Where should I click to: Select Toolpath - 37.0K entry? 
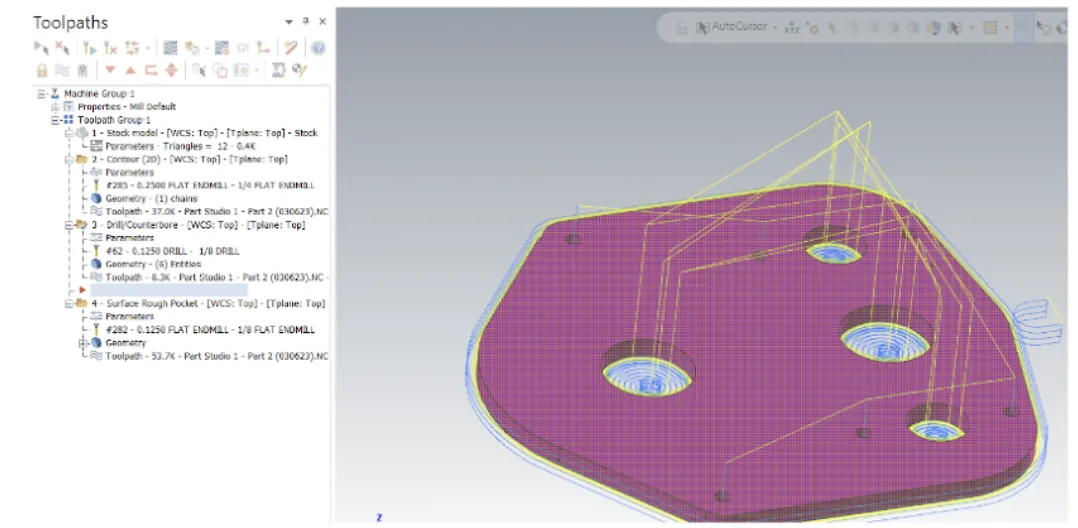[x=217, y=212]
